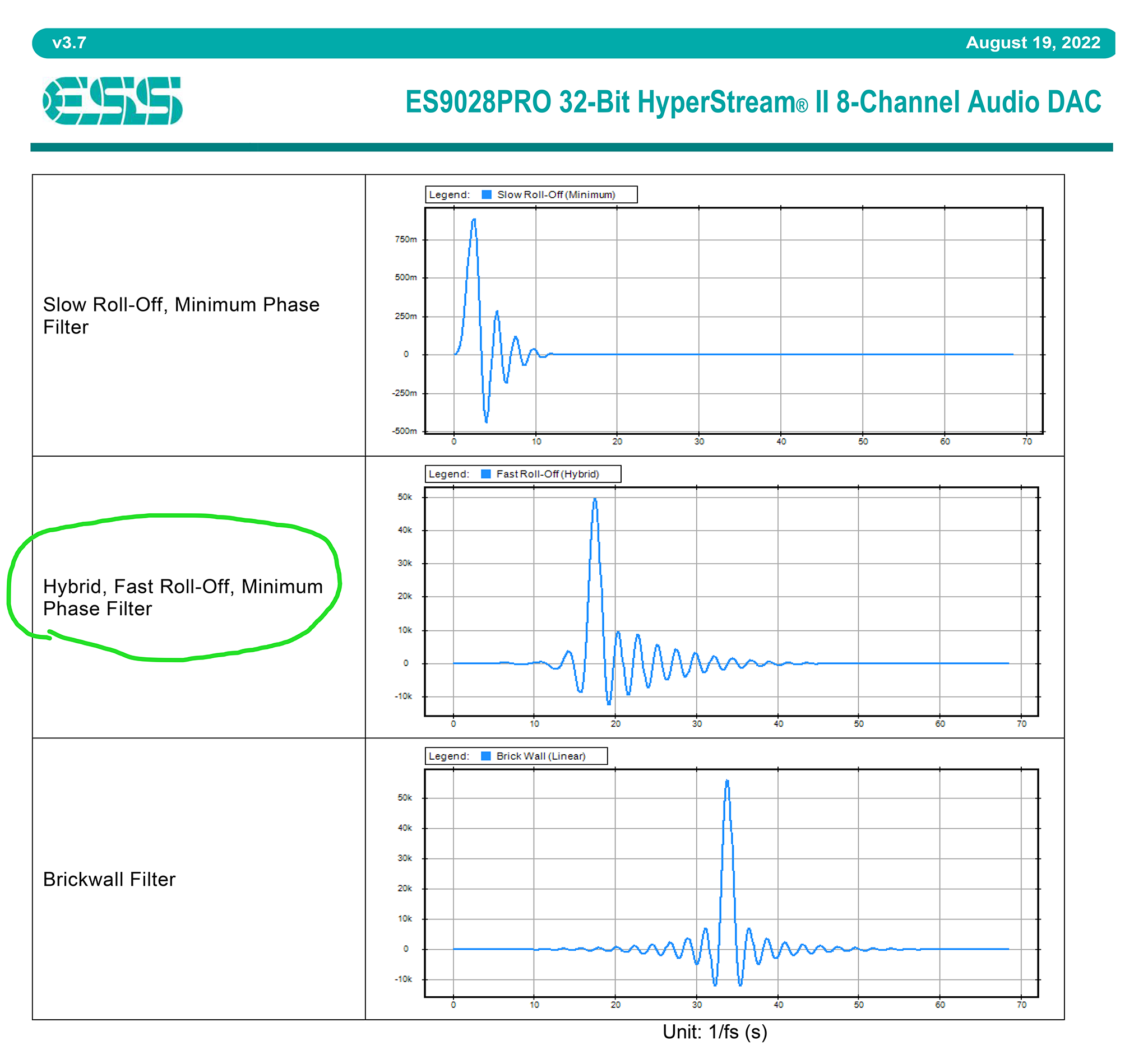
Task: Click the Fast Roll-Off (Hybrid) legend label
Action: (547, 474)
